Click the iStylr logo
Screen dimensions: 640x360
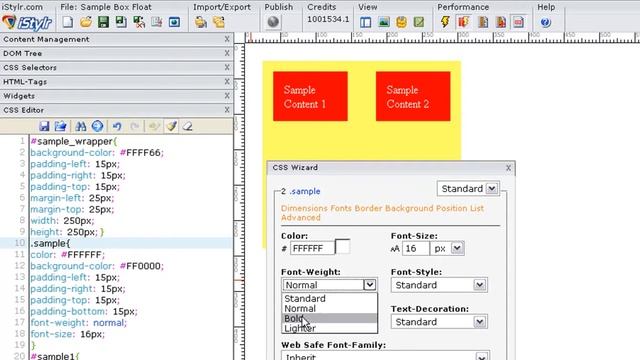point(27,22)
